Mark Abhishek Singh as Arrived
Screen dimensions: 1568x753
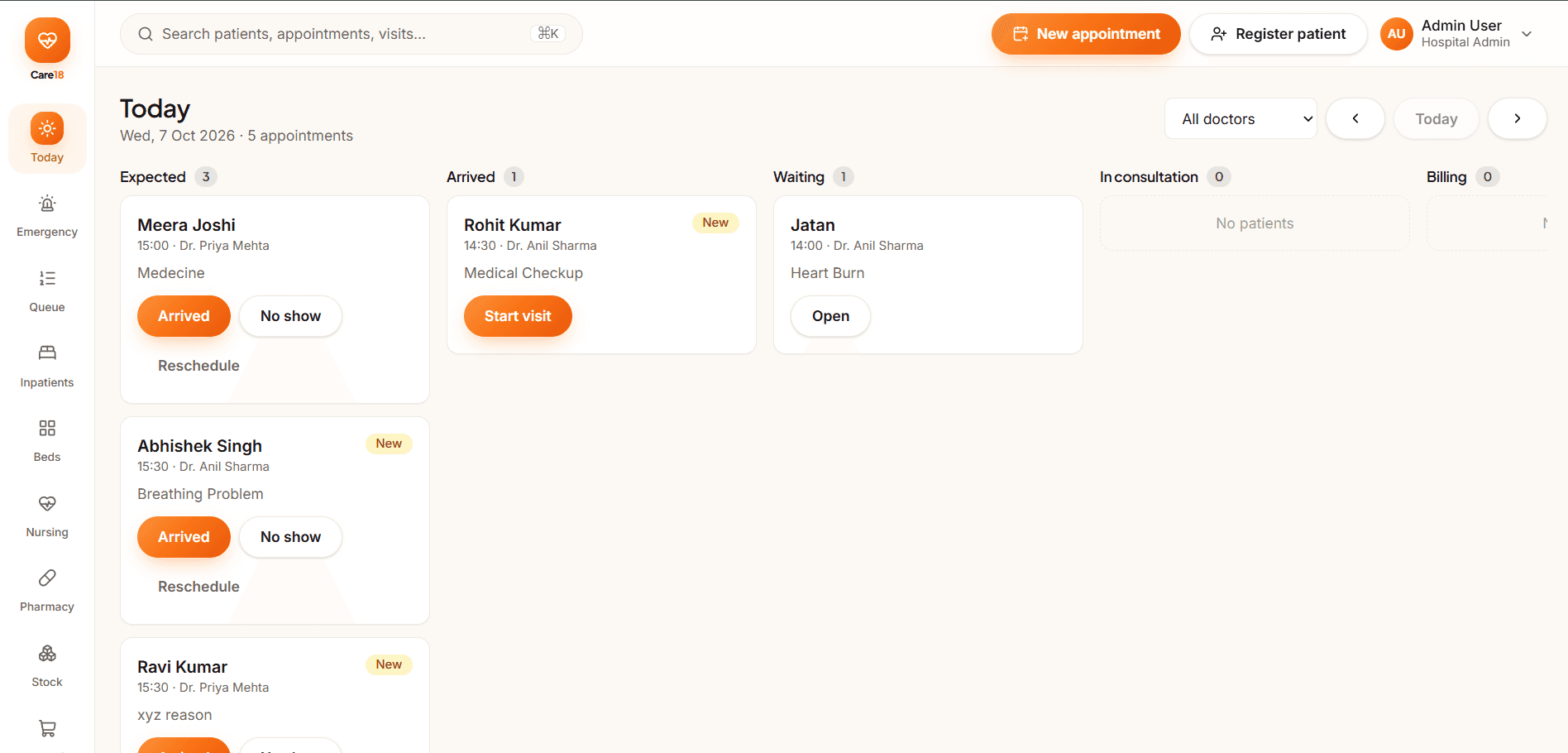tap(184, 537)
